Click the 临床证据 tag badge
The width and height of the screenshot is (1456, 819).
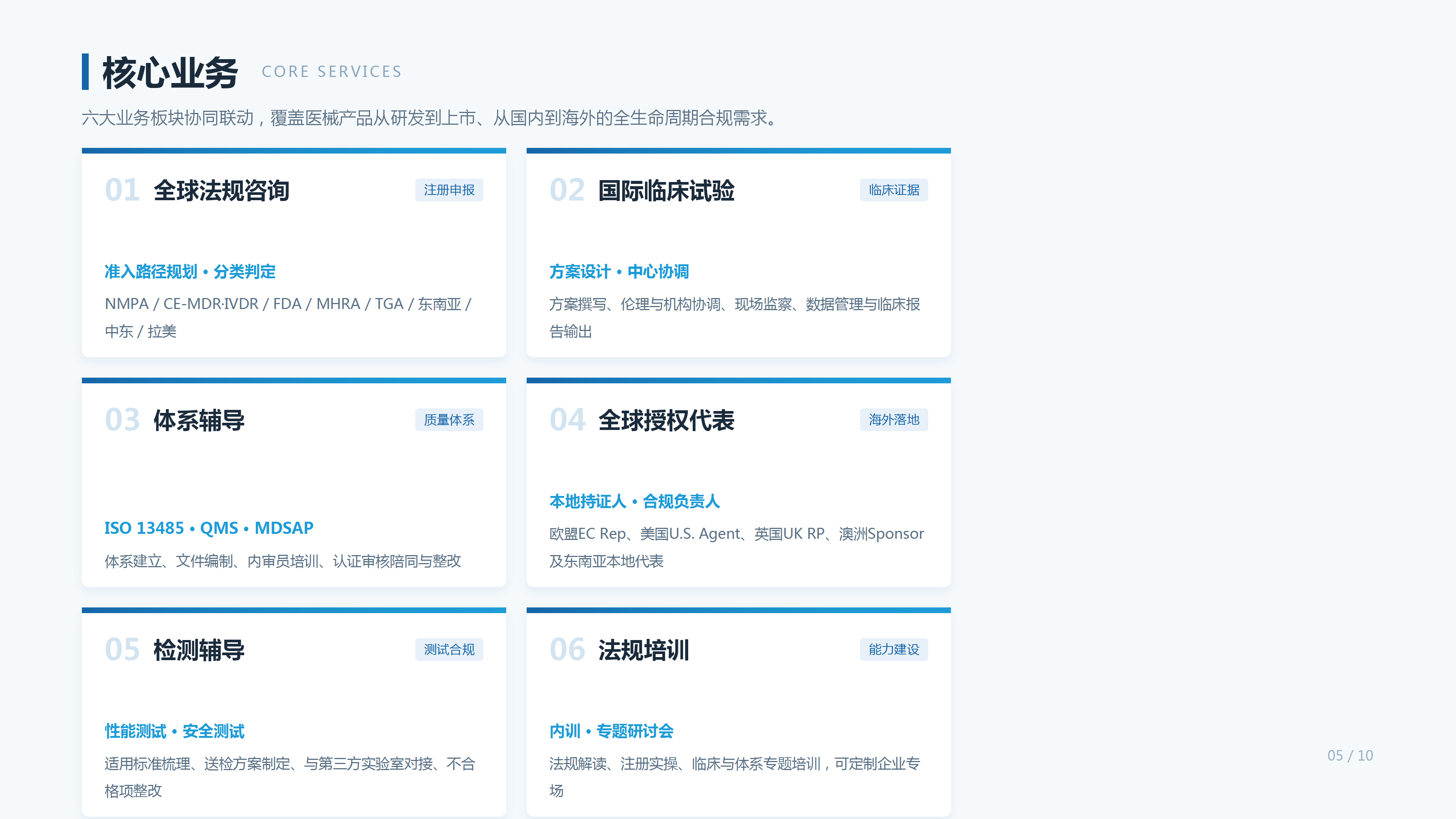(894, 190)
